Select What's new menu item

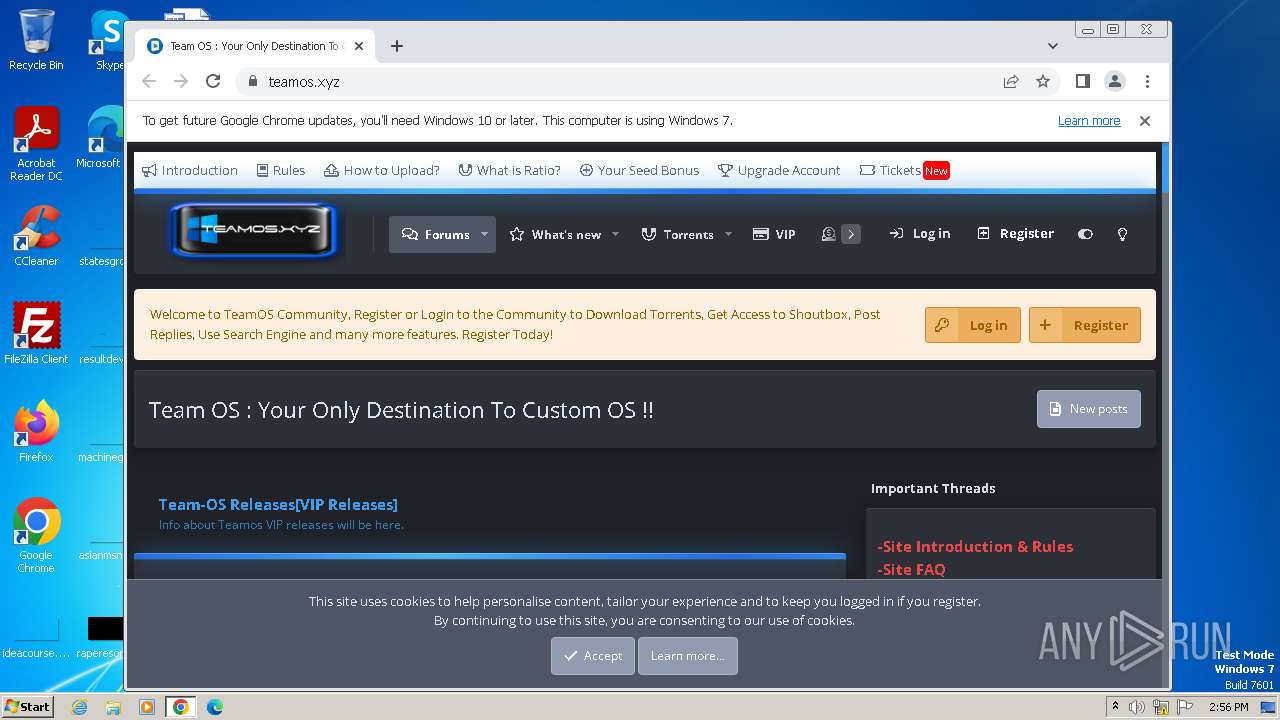tap(555, 234)
